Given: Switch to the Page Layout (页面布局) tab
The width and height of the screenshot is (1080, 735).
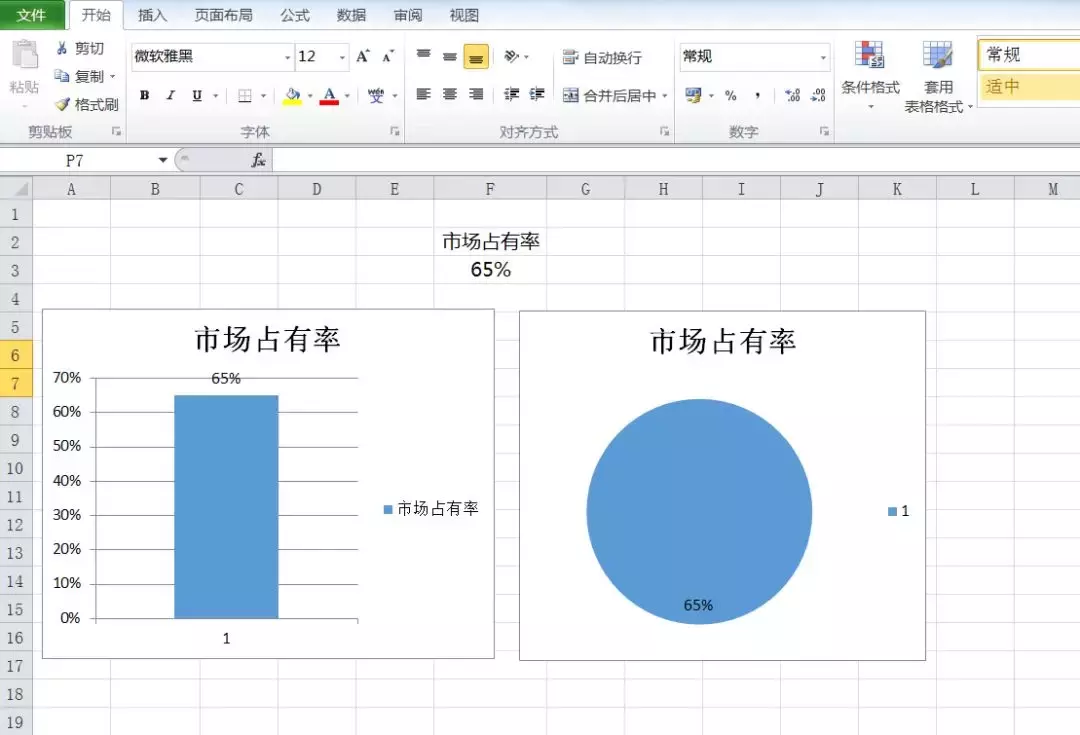Looking at the screenshot, I should (223, 14).
